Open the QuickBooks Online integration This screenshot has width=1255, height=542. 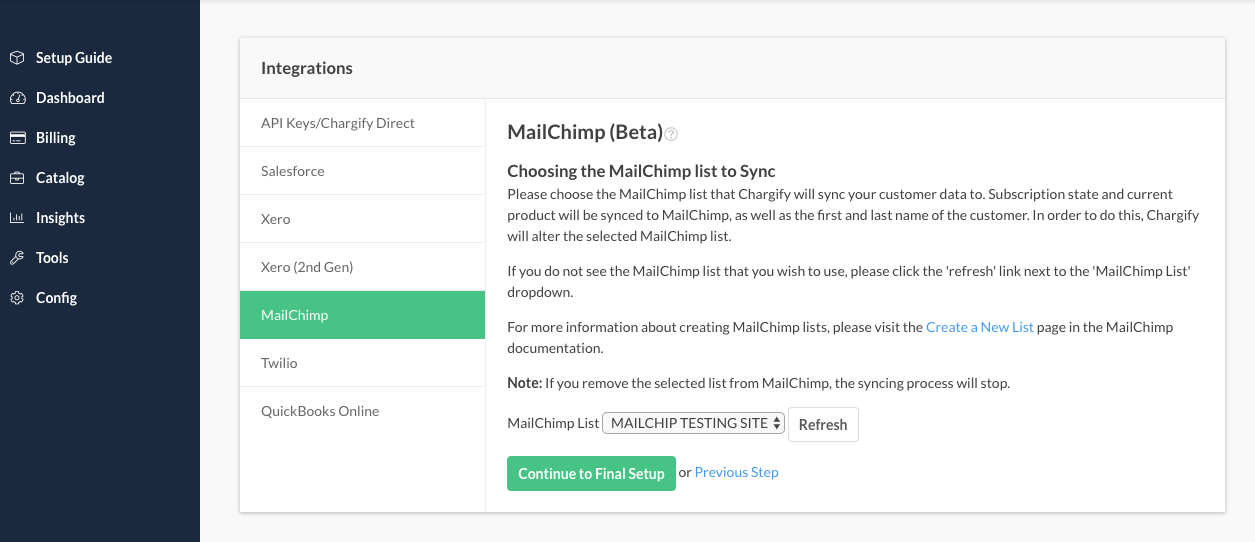click(320, 411)
